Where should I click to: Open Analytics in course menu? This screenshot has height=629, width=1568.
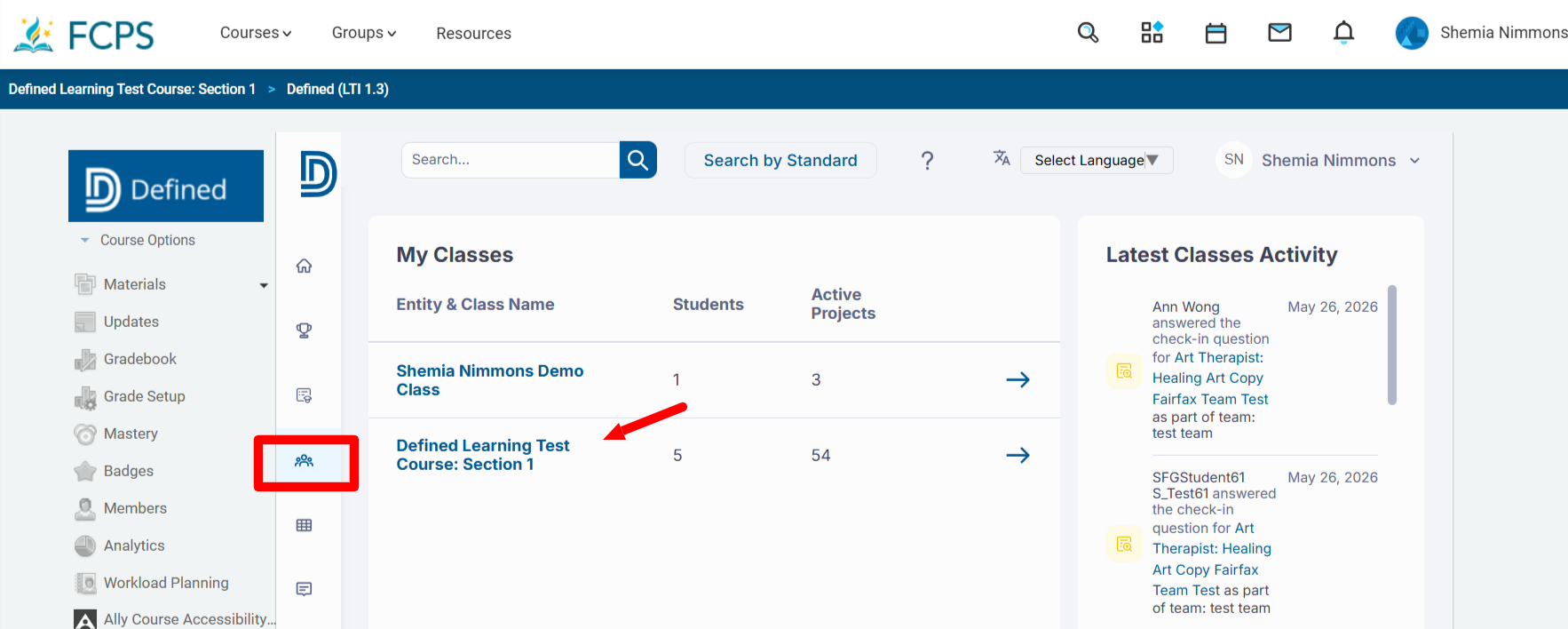(x=134, y=545)
